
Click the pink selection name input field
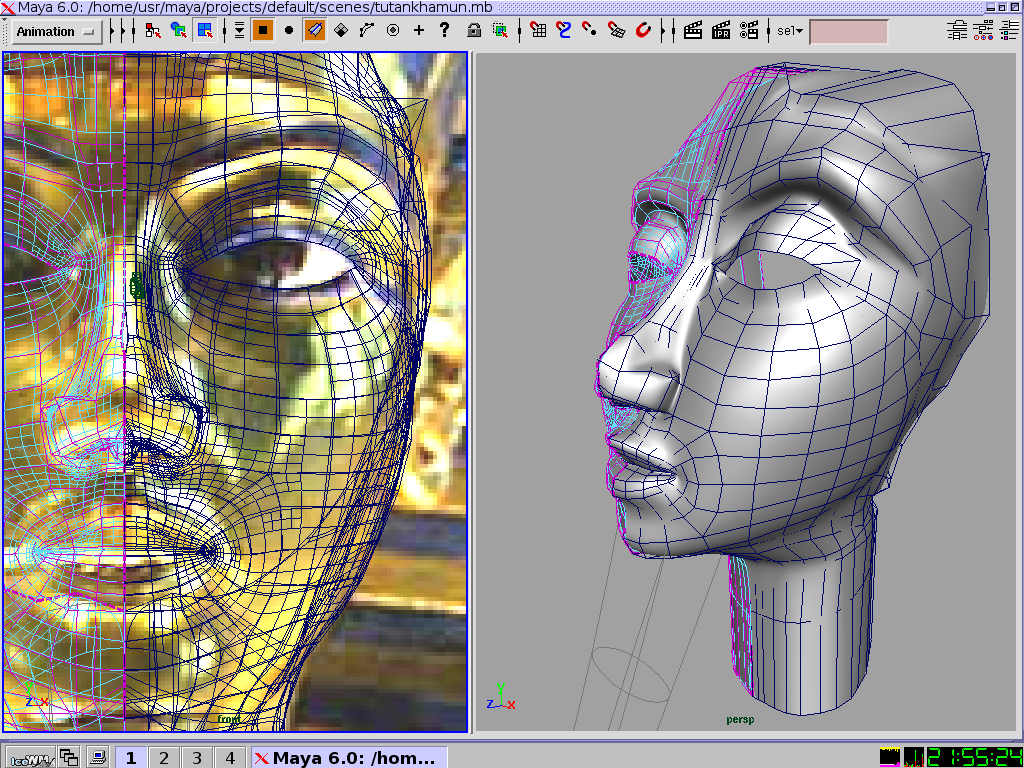(848, 31)
